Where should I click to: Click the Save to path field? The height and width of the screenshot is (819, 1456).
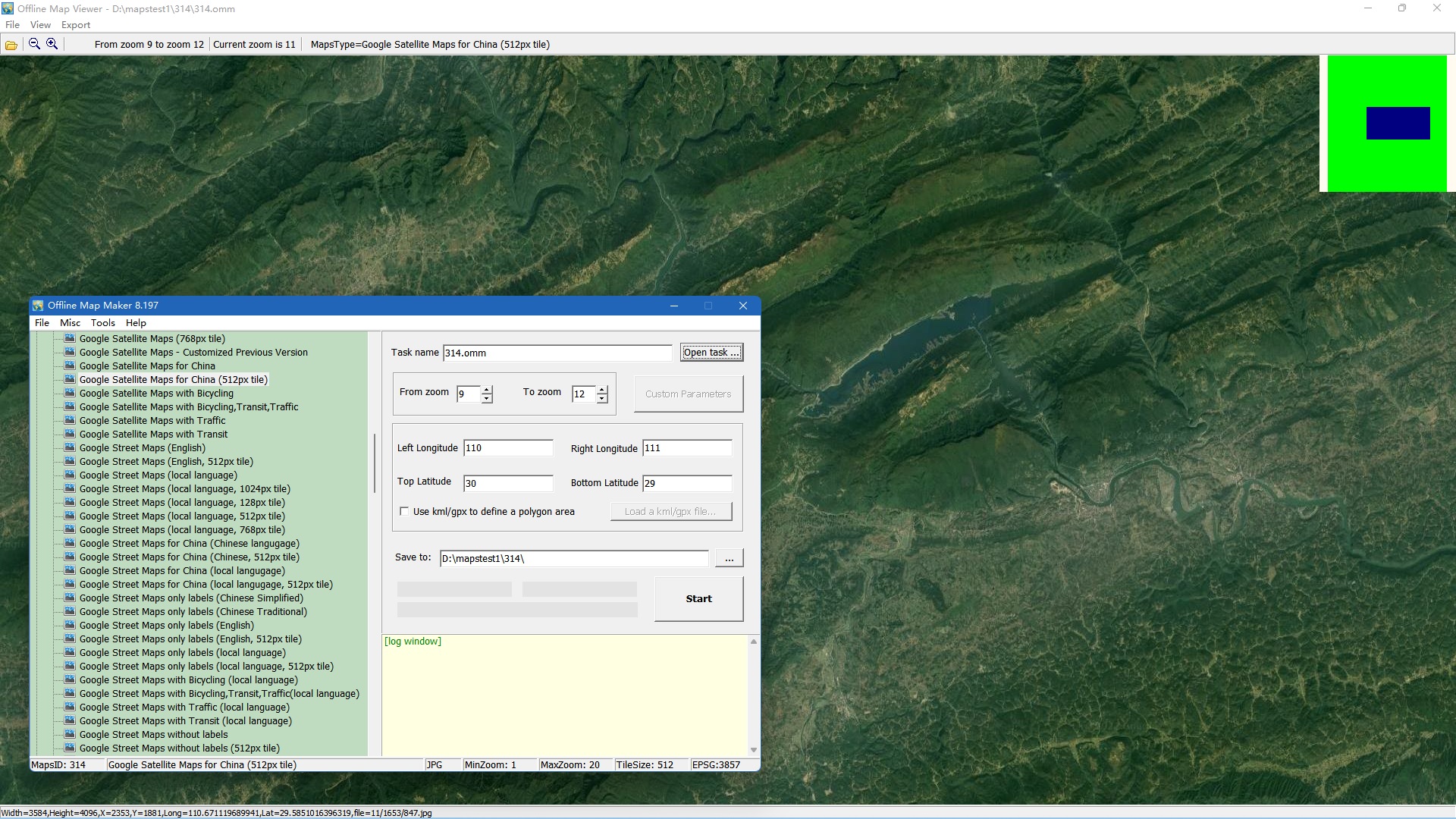574,558
